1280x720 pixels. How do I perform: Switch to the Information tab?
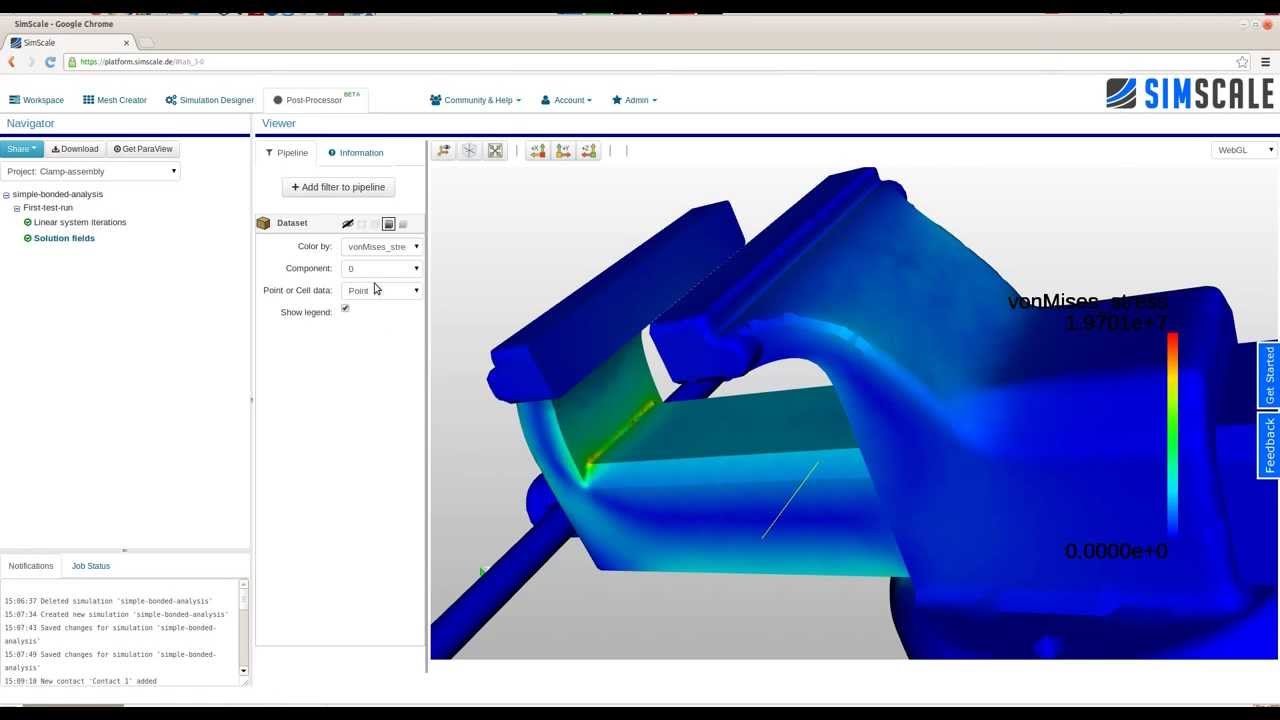[356, 153]
